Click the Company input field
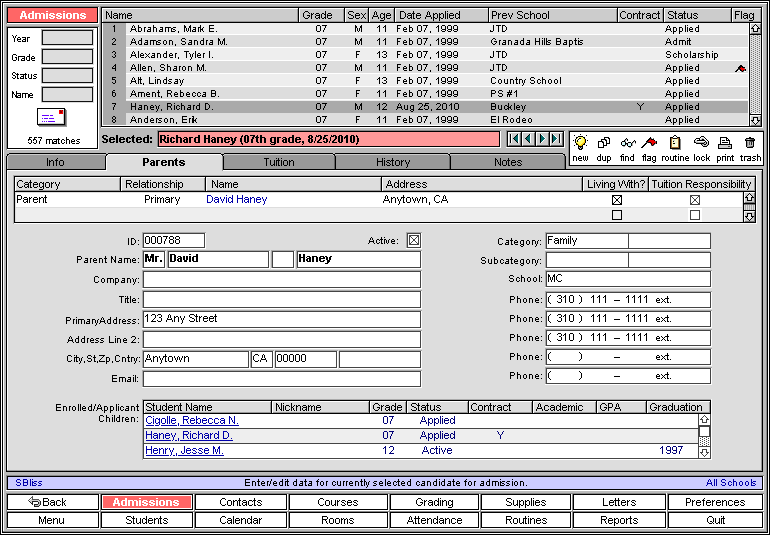Screen dimensions: 770x535 pyautogui.click(x=282, y=280)
